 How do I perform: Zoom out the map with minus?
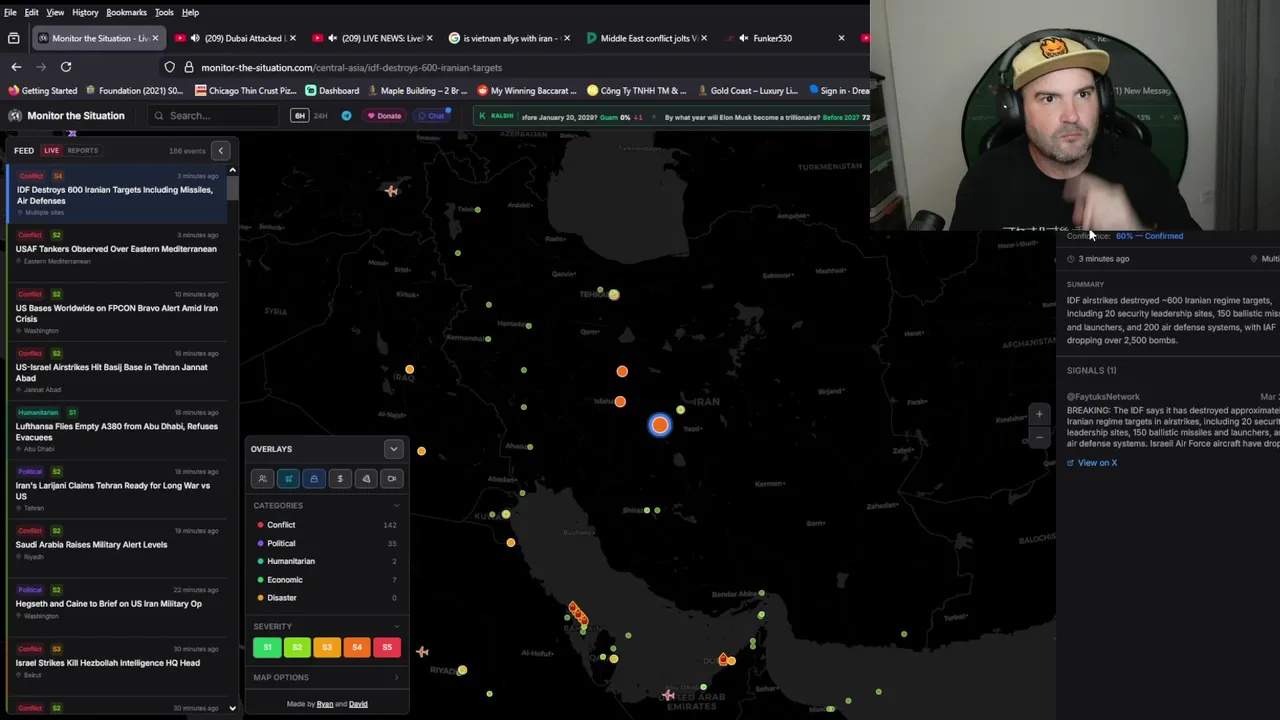(x=1039, y=437)
